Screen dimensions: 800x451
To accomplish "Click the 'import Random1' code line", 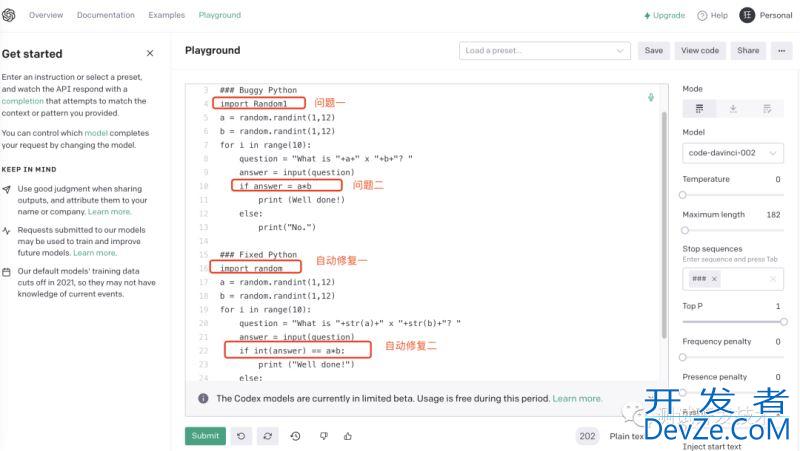I will [x=254, y=104].
